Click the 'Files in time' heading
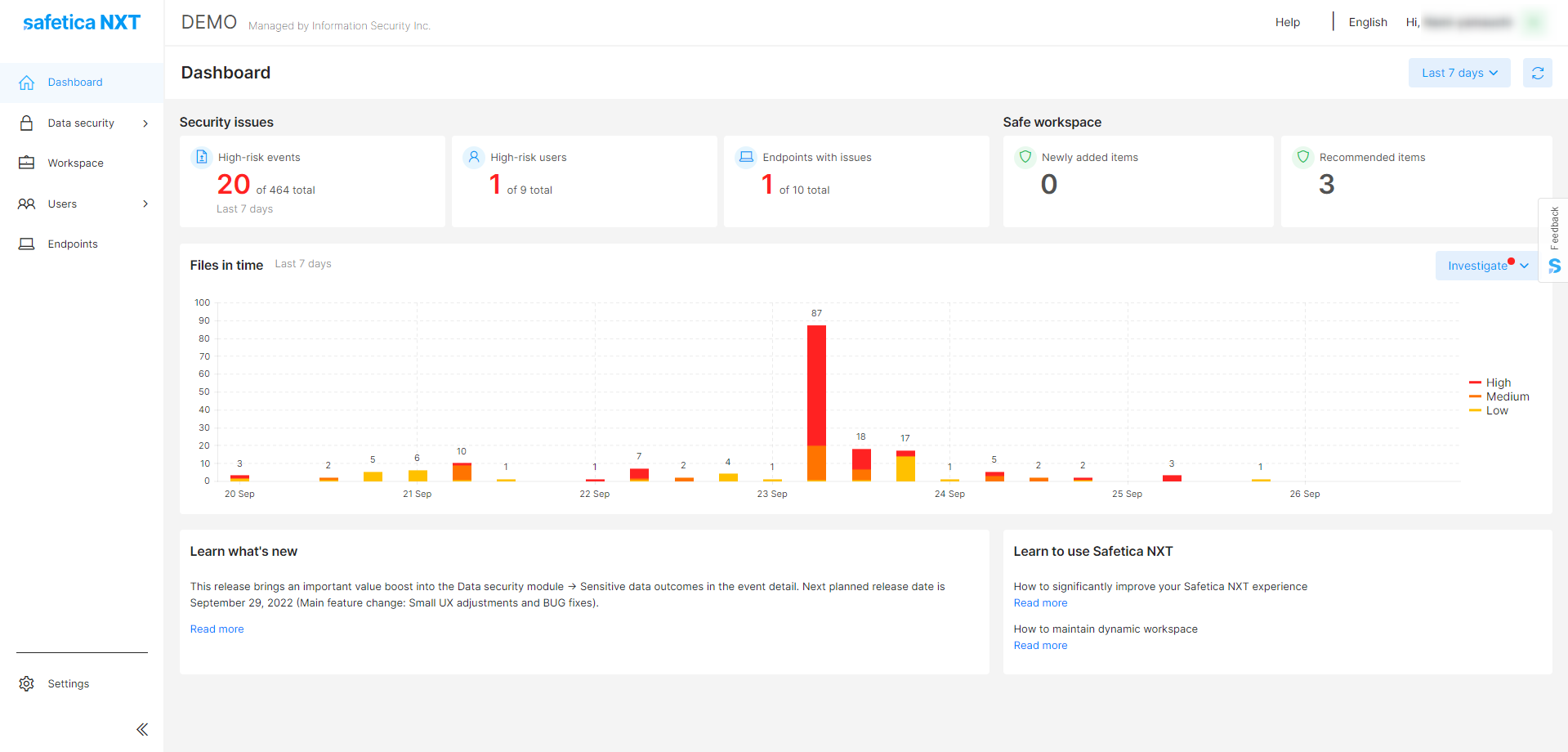This screenshot has width=1568, height=752. pos(226,266)
